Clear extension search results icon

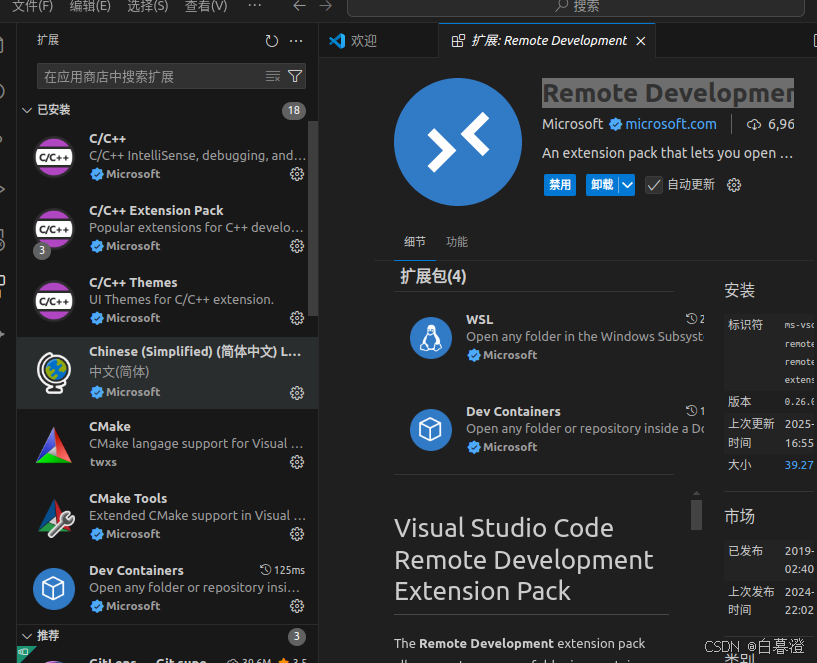coord(273,77)
